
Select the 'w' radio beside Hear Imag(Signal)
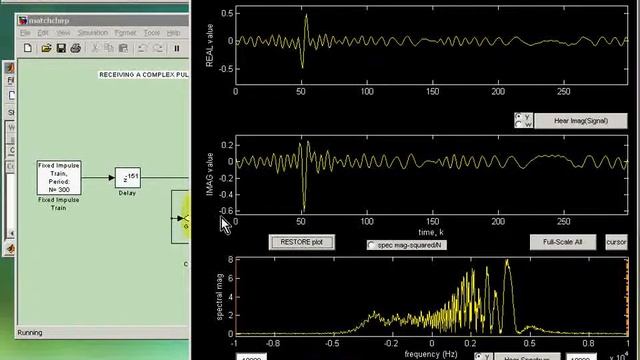[x=518, y=124]
